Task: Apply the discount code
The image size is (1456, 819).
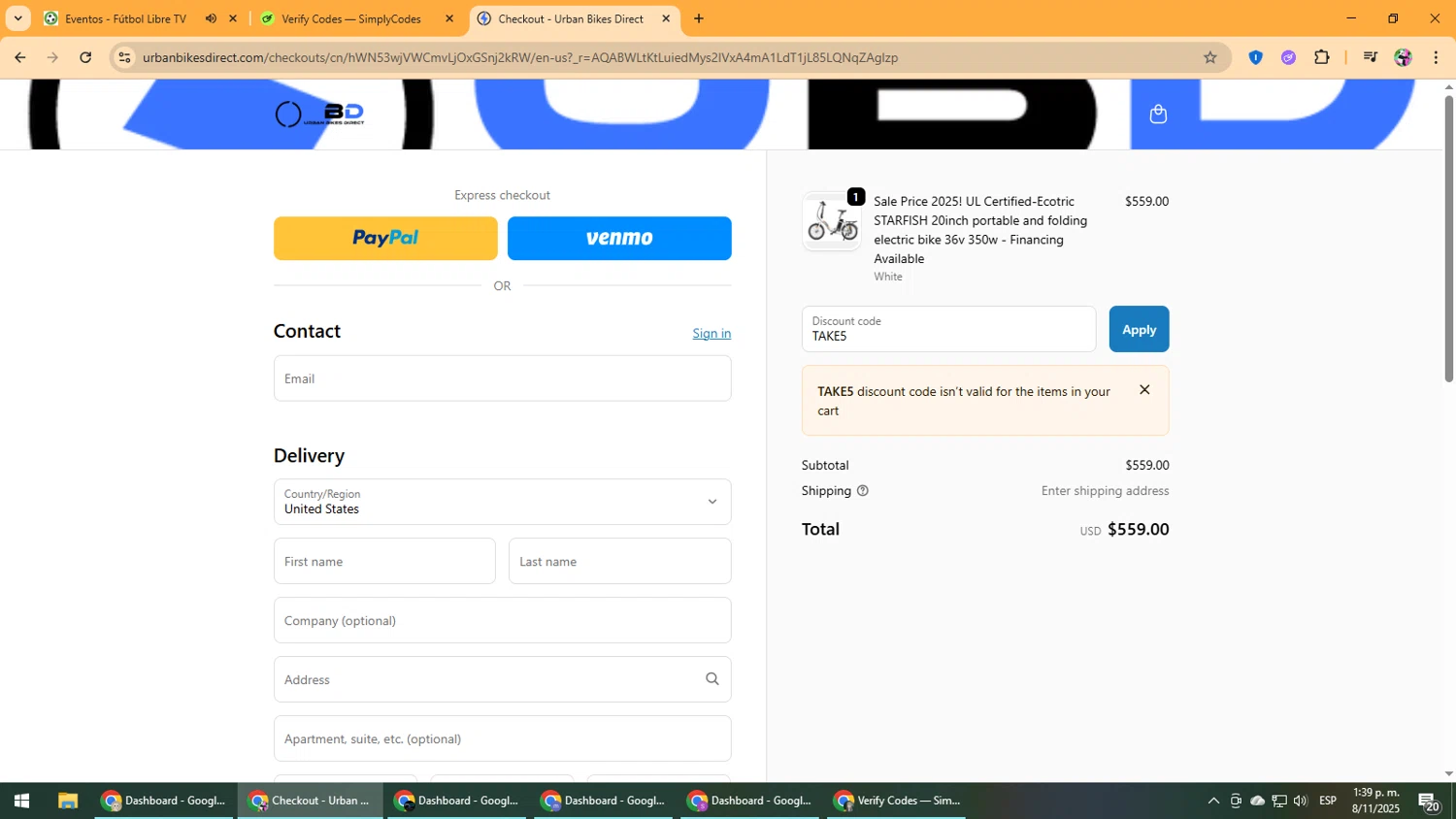Action: click(1139, 329)
